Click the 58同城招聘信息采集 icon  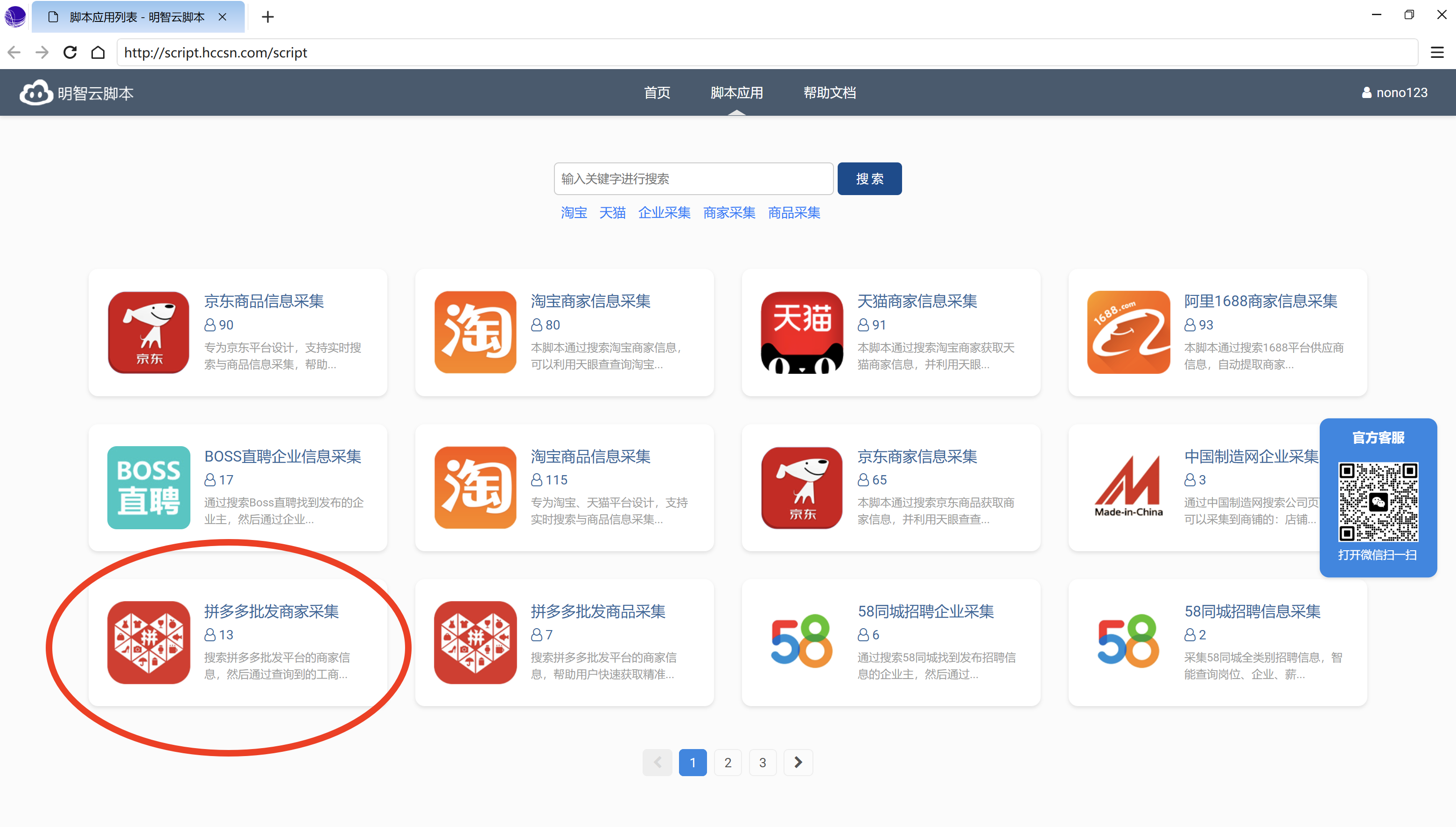[1128, 642]
